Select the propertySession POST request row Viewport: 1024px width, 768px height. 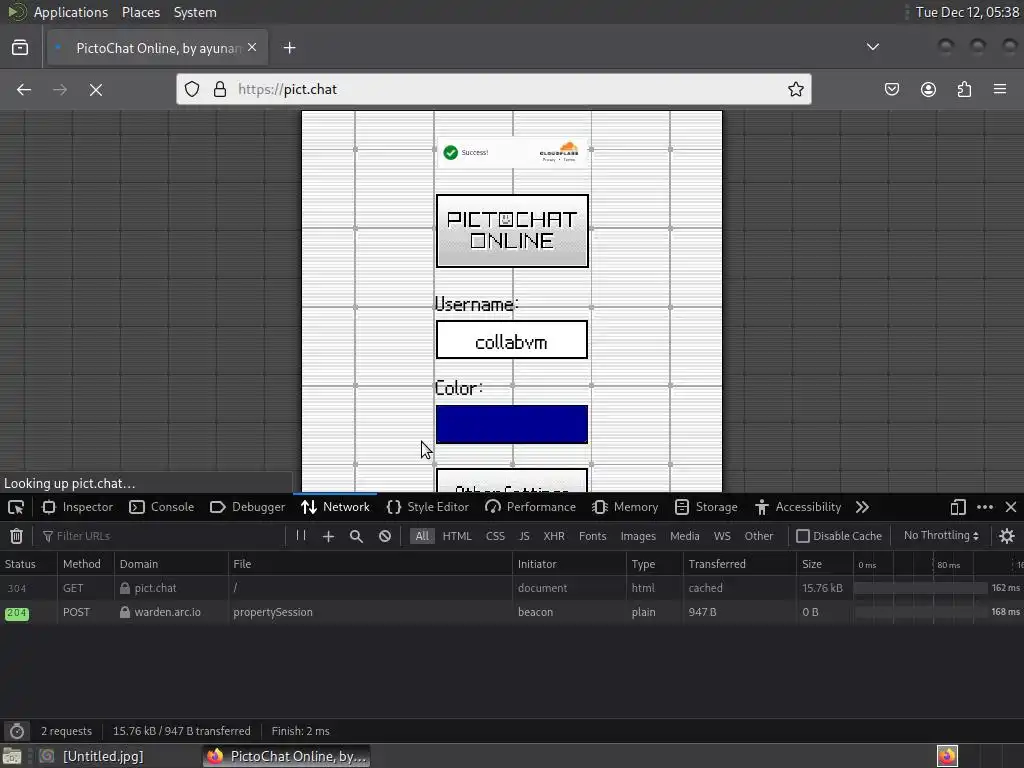pyautogui.click(x=512, y=613)
